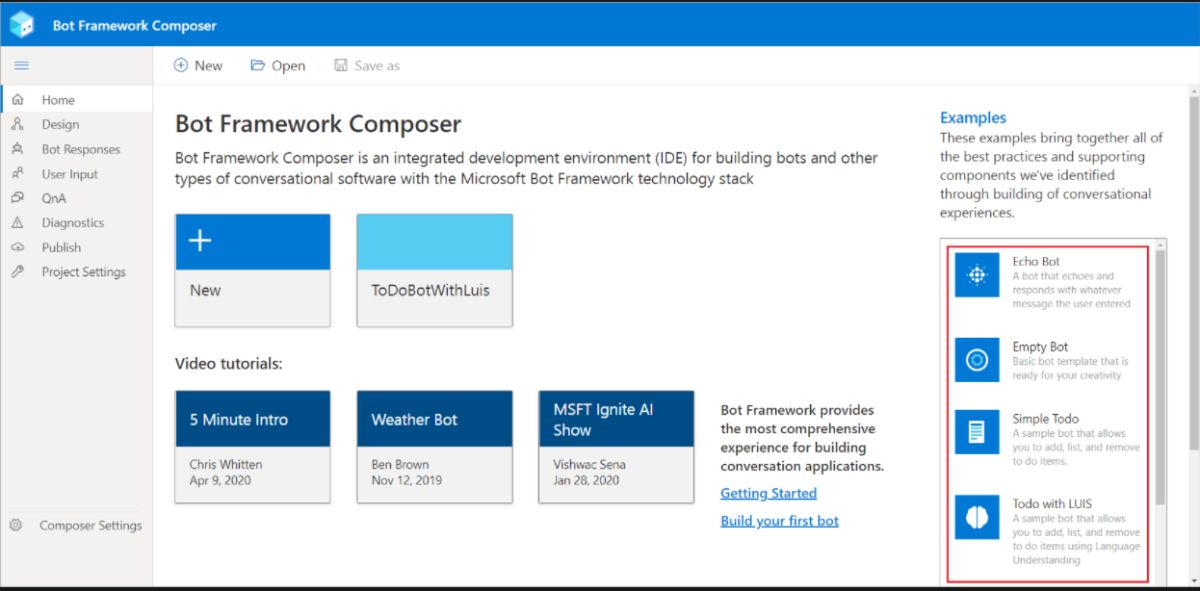
Task: Select the Simple Todo example title
Action: pyautogui.click(x=1045, y=419)
